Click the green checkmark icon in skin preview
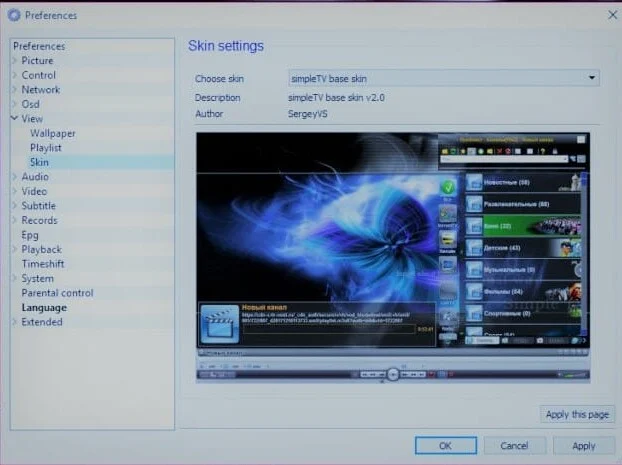The width and height of the screenshot is (622, 465). coord(448,187)
